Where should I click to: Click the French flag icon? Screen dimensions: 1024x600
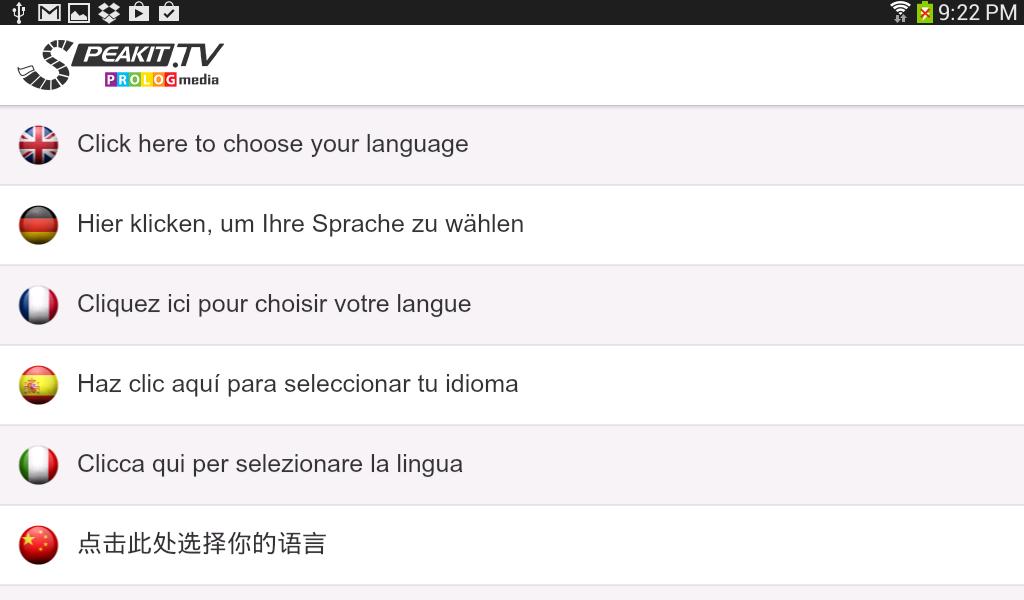(38, 304)
